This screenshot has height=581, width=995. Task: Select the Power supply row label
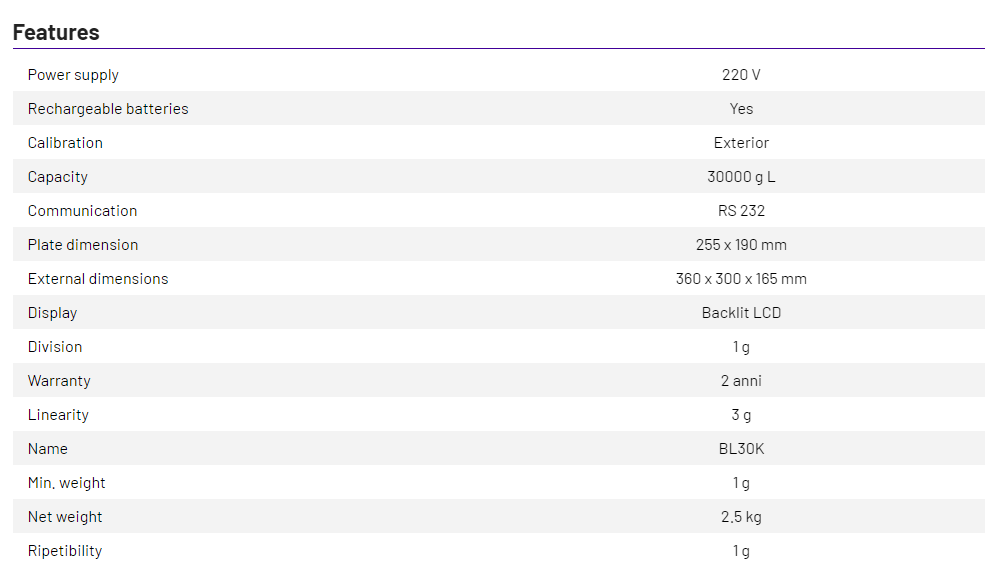click(73, 75)
